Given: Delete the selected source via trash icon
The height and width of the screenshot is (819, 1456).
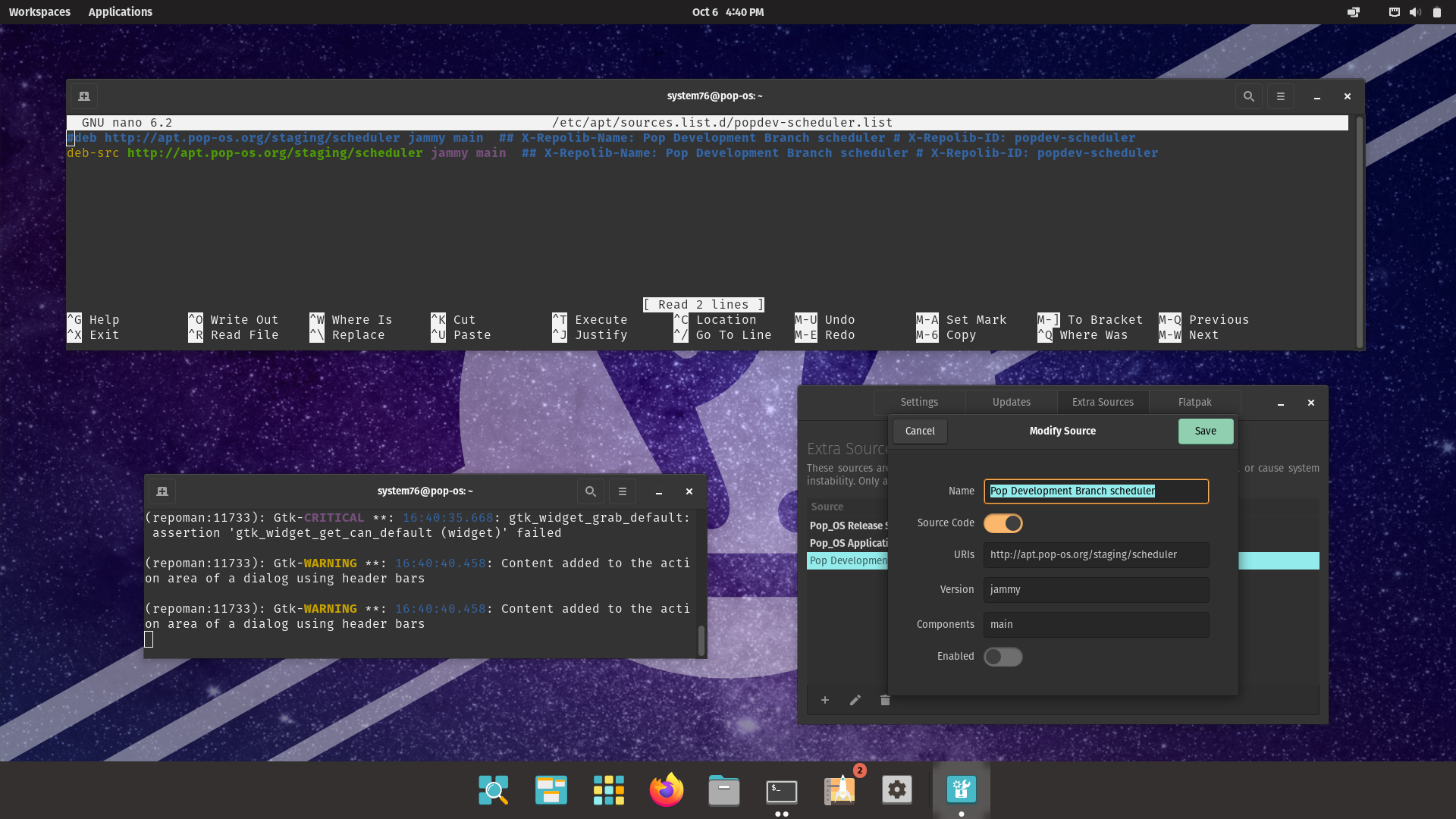Looking at the screenshot, I should point(885,700).
